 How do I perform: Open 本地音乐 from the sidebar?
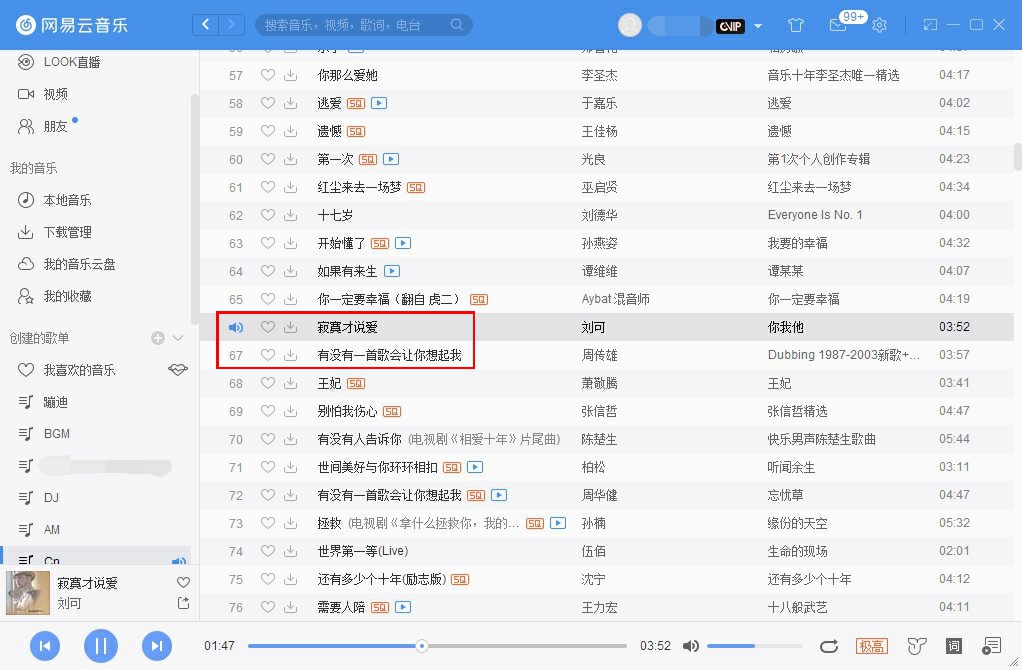click(x=58, y=199)
